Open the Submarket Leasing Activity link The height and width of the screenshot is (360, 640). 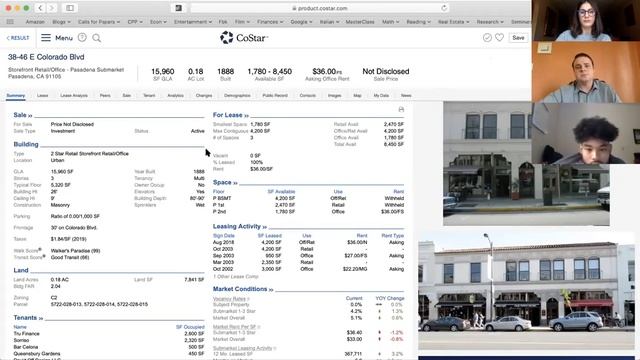(244, 348)
